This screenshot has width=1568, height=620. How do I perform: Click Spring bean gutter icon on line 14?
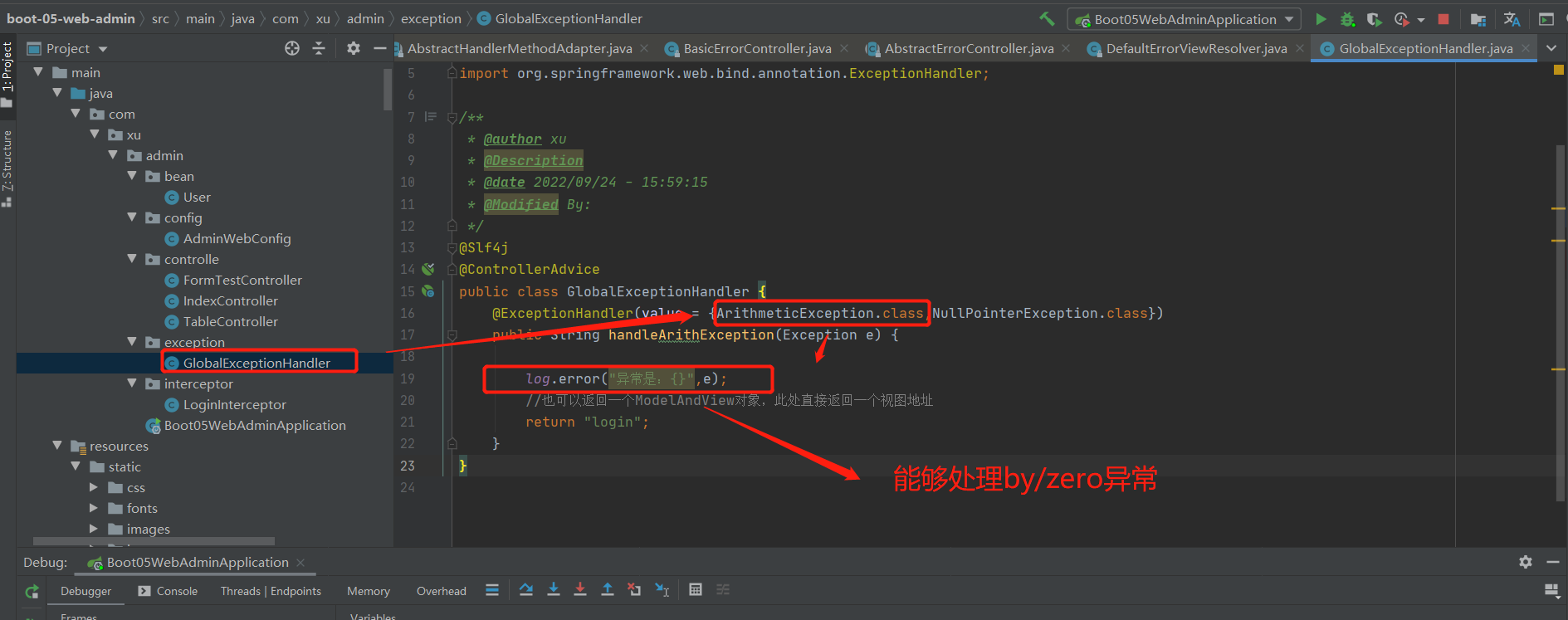(428, 269)
